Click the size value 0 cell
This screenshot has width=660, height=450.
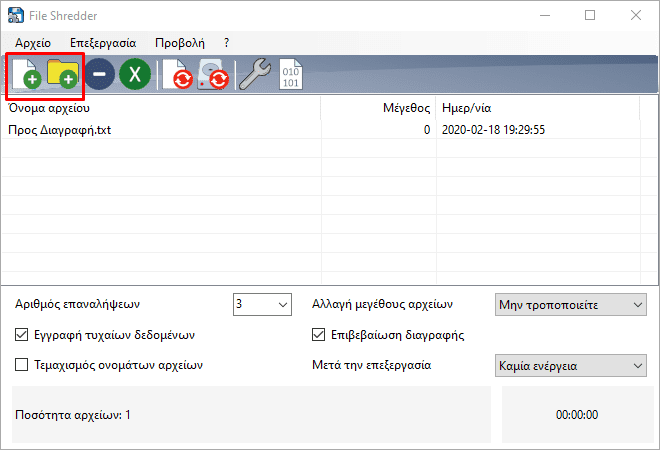pos(427,130)
